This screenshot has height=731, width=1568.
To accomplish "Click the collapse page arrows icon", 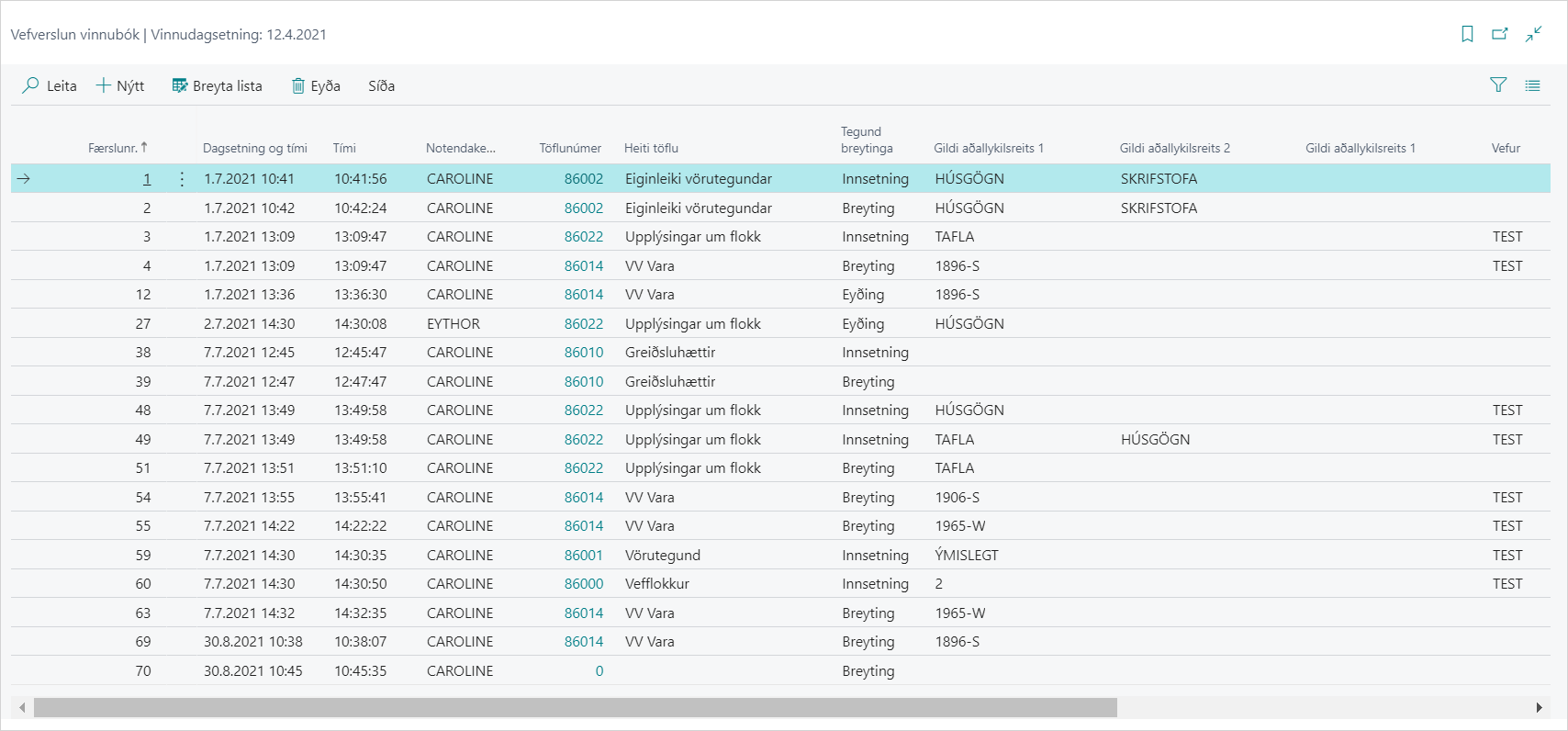I will 1533,34.
